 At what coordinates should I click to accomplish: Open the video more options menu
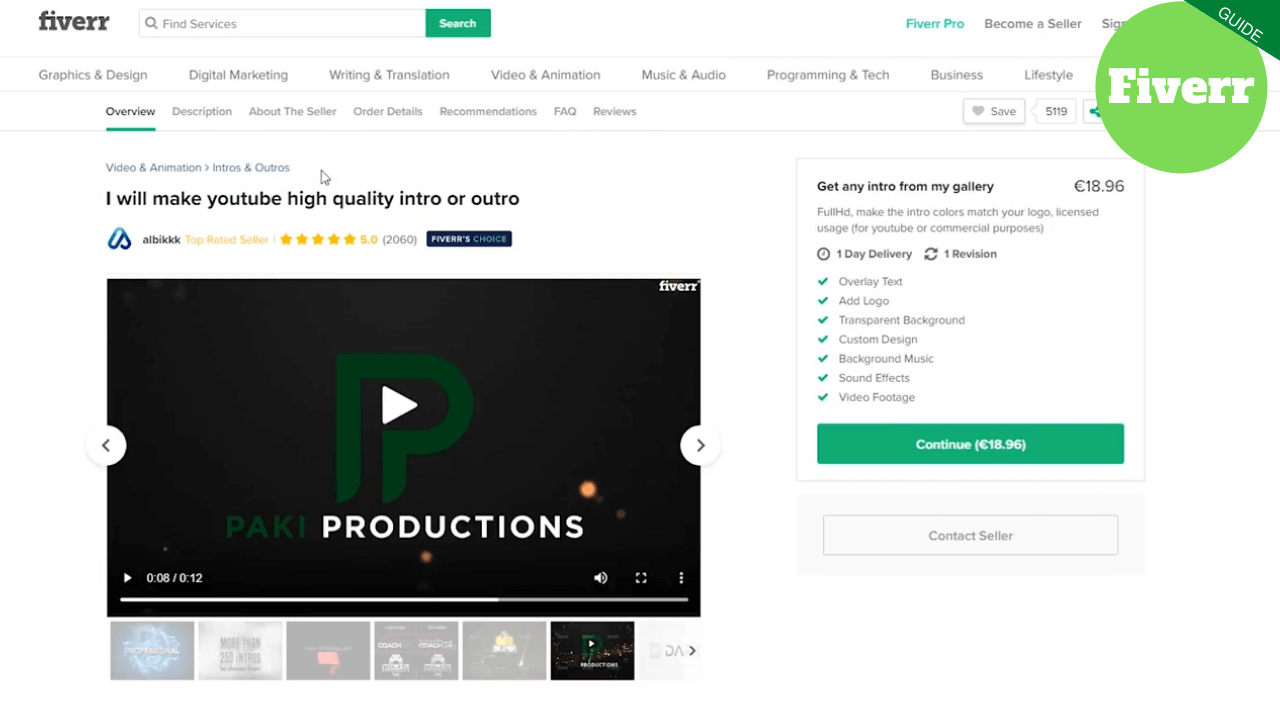681,578
